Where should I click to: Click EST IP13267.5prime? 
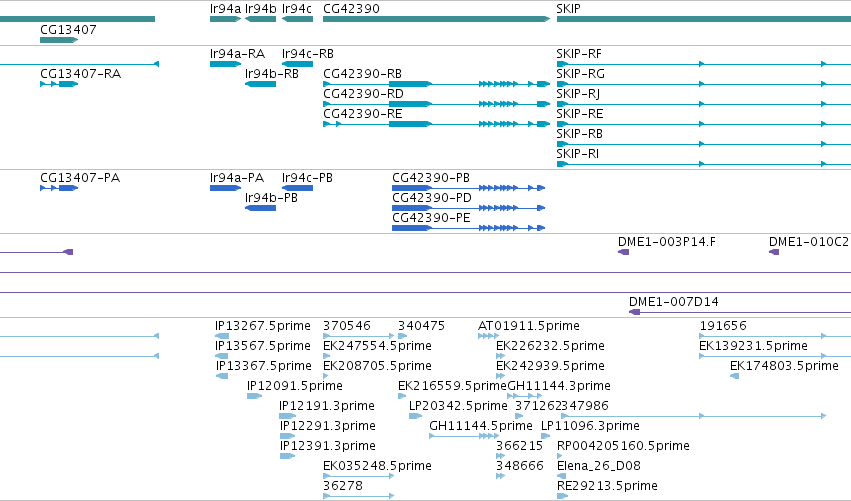263,326
